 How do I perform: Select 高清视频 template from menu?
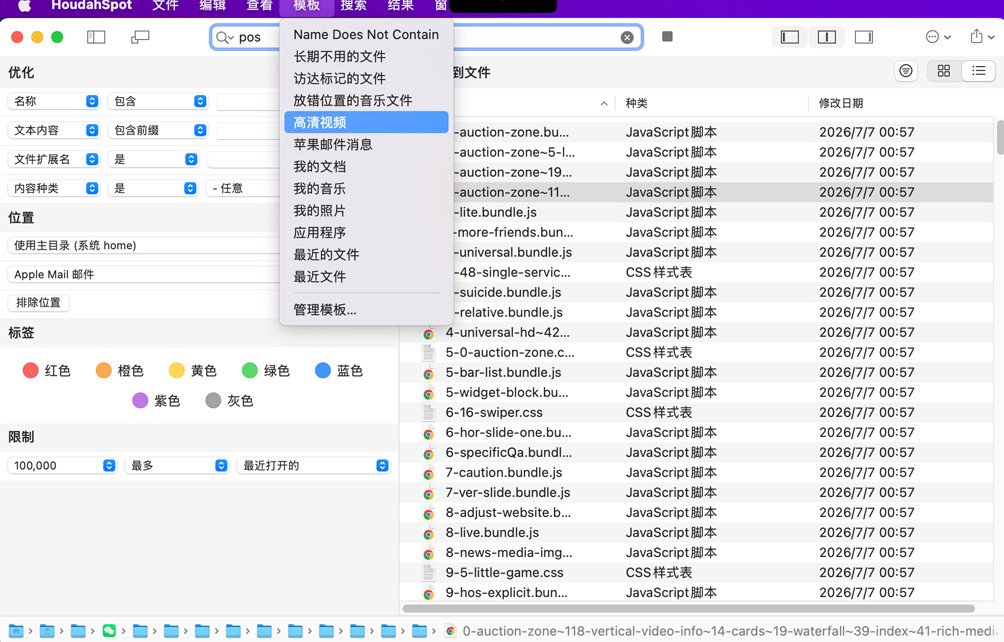click(366, 122)
